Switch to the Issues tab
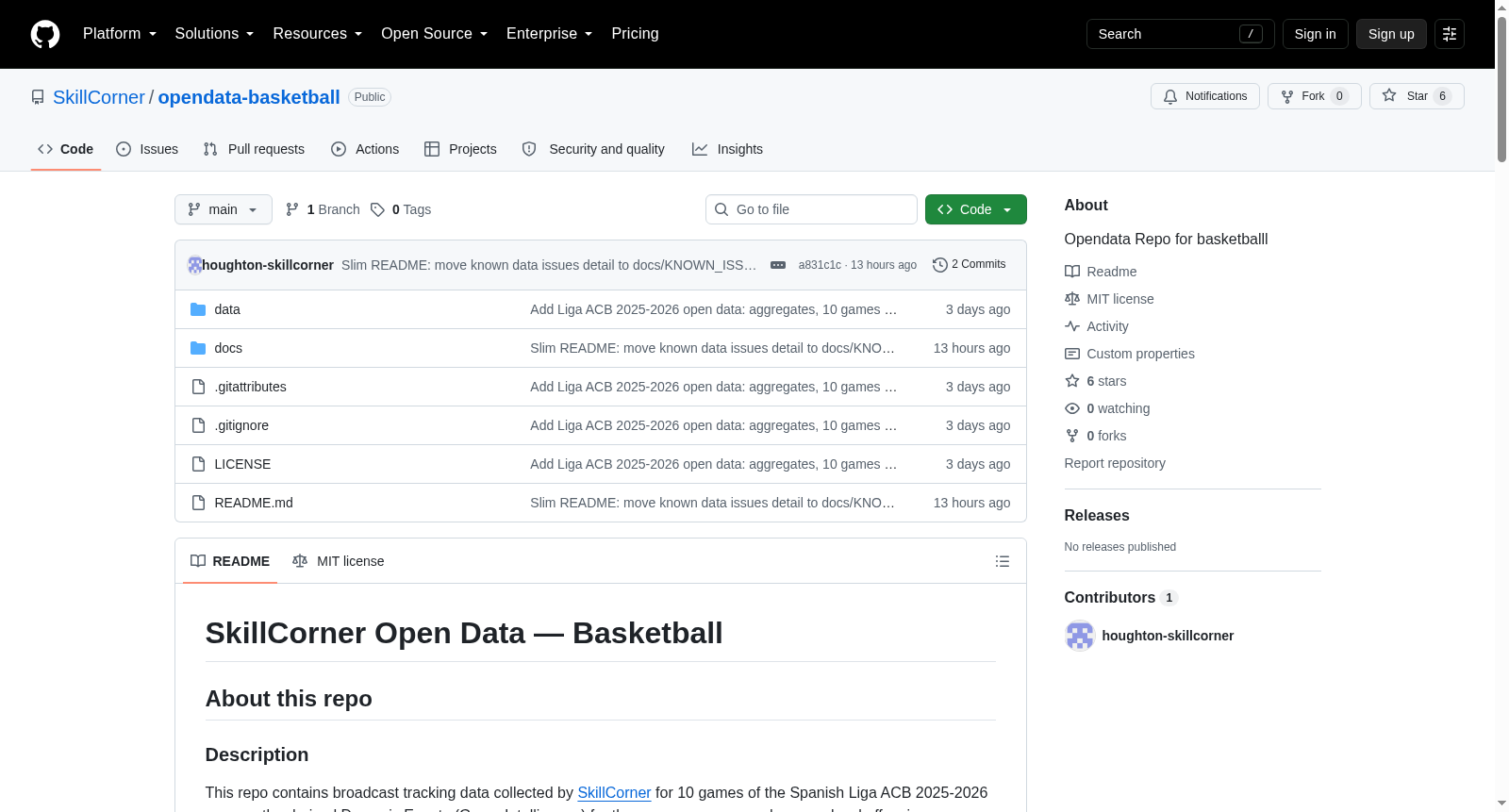 pos(147,149)
